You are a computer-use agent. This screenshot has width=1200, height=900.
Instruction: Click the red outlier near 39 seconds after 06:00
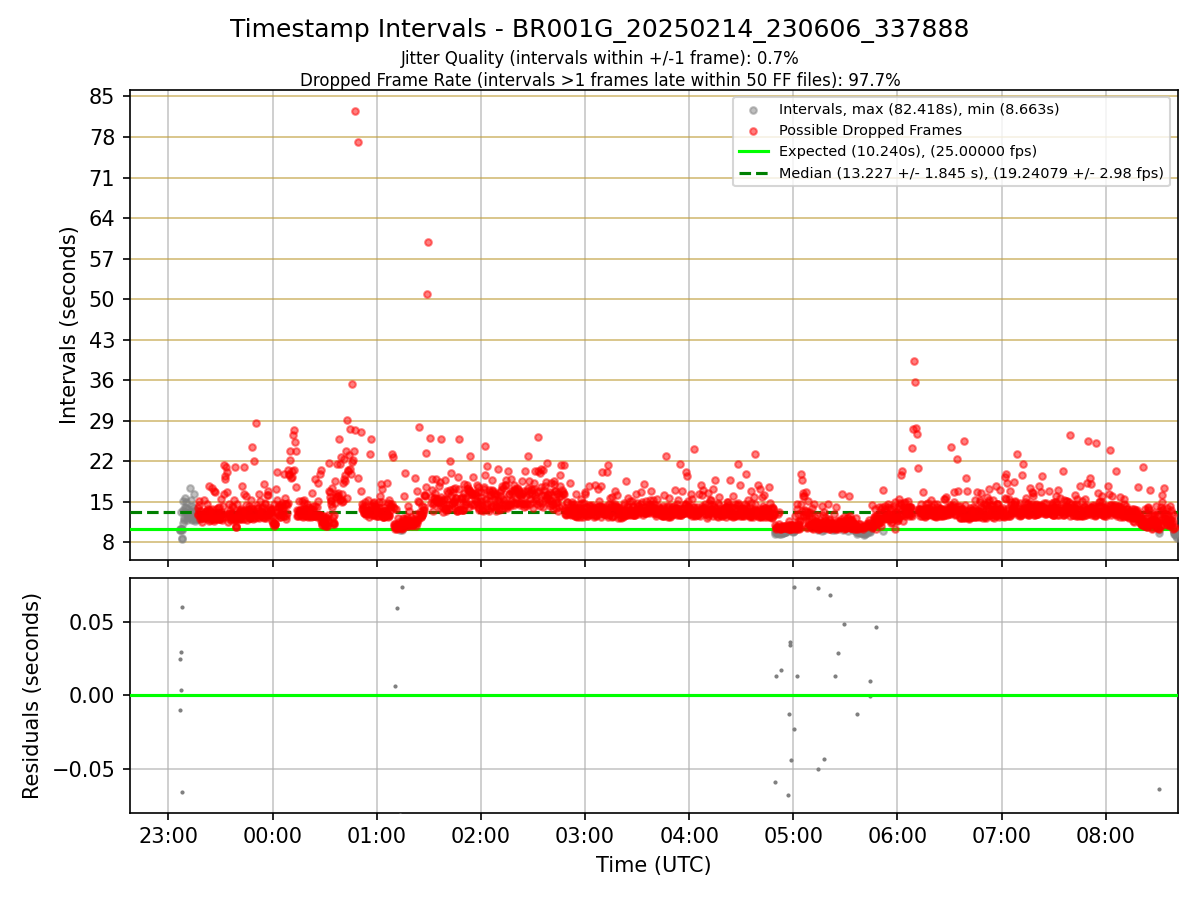914,361
